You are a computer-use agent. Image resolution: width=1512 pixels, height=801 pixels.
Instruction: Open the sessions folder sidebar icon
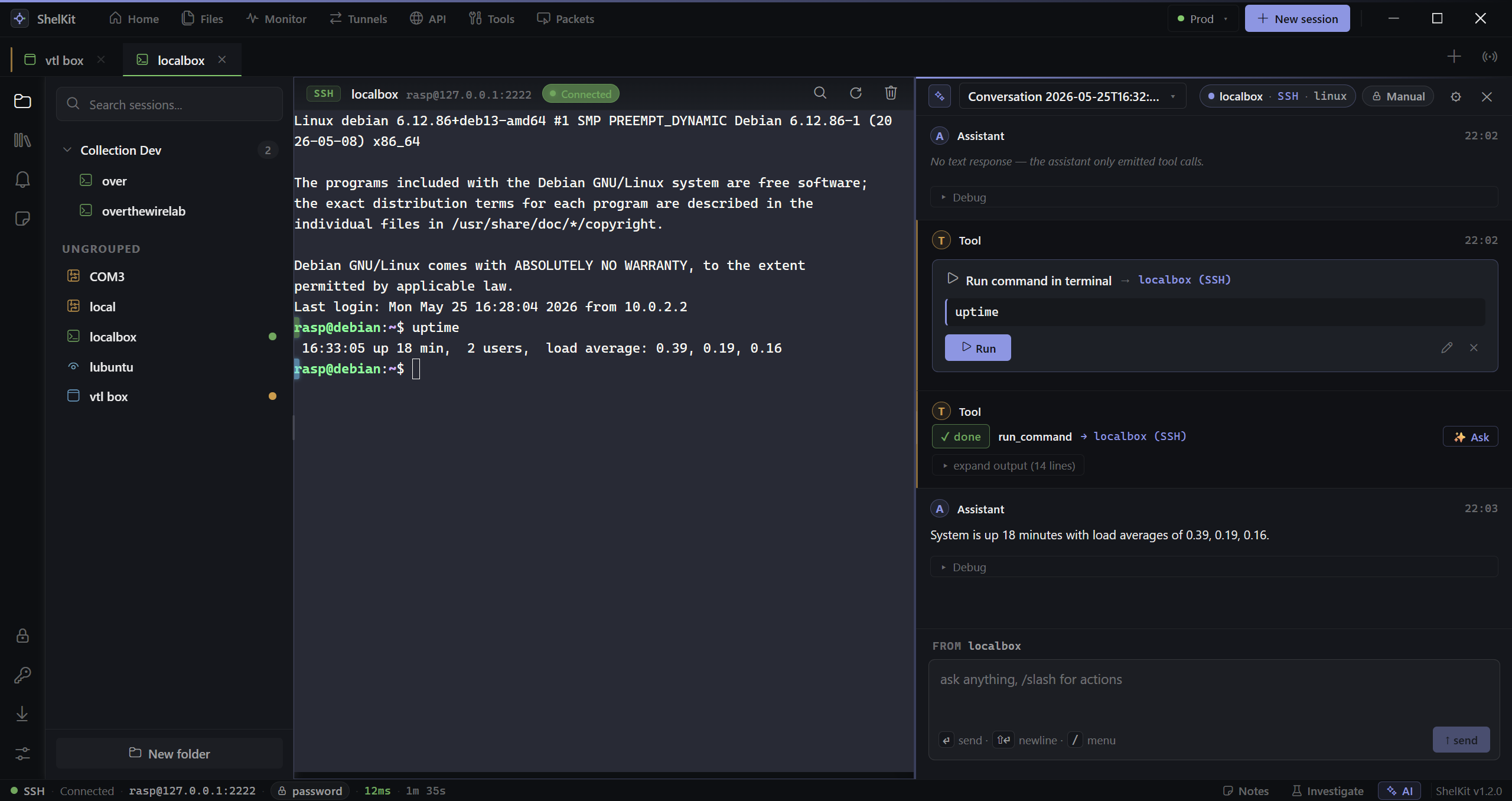coord(22,101)
